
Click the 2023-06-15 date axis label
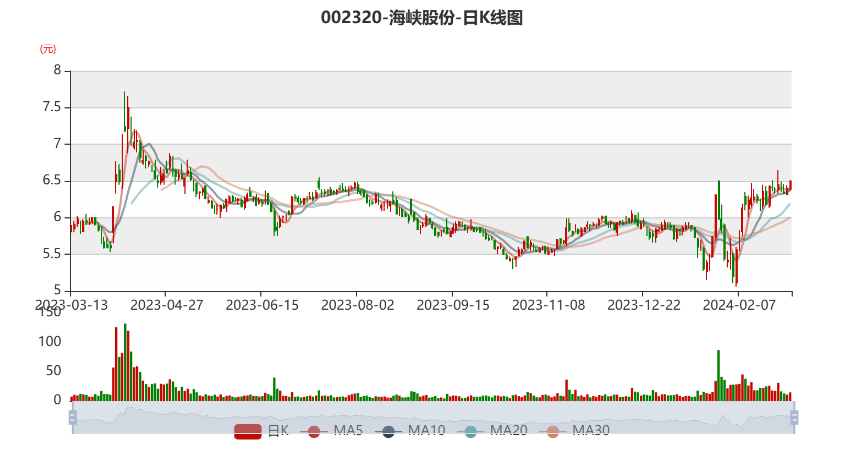pyautogui.click(x=262, y=305)
